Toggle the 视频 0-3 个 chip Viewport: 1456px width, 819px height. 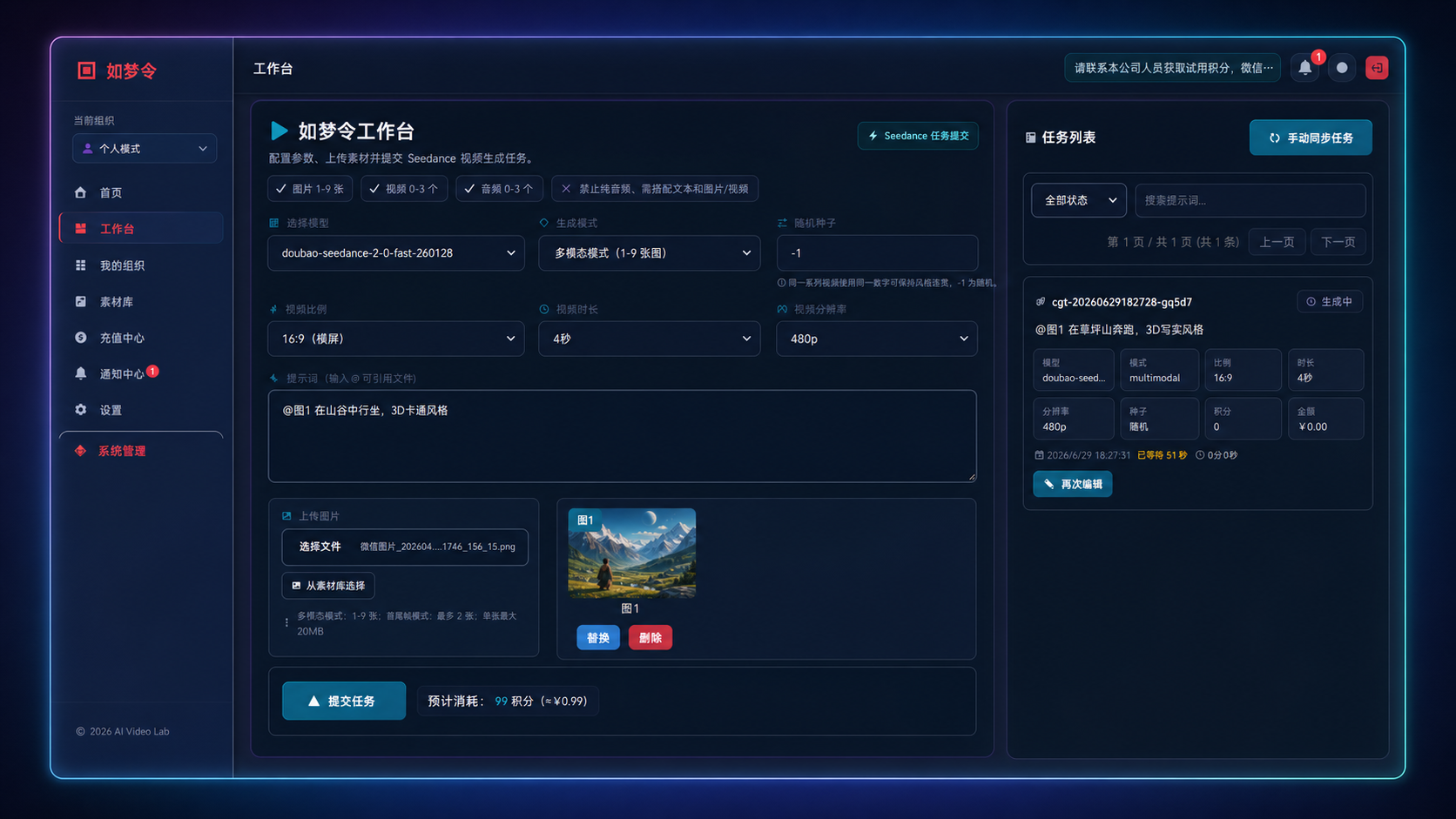click(x=404, y=189)
